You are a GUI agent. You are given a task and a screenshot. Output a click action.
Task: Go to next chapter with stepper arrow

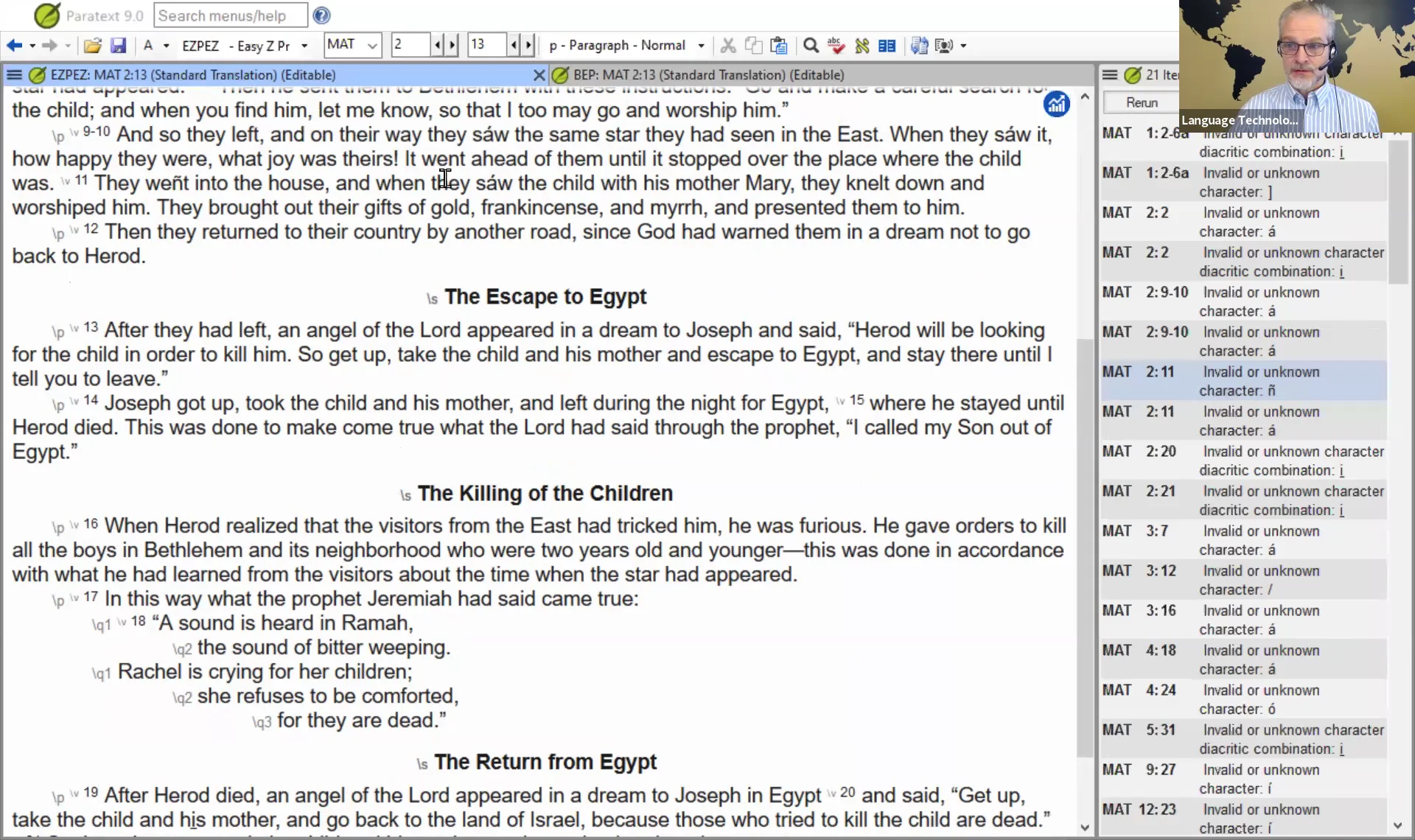[453, 46]
